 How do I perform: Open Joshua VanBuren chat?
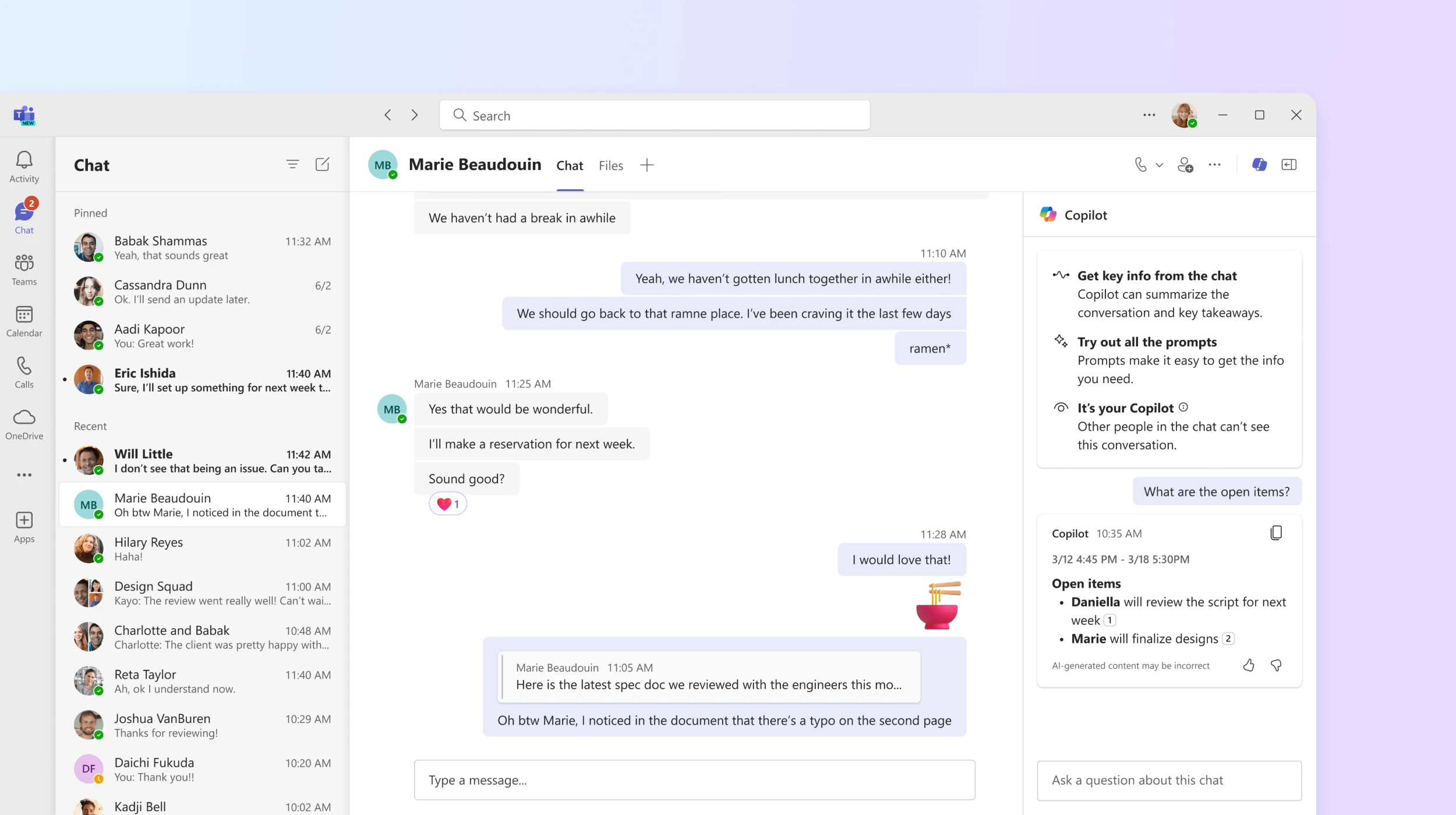tap(203, 725)
